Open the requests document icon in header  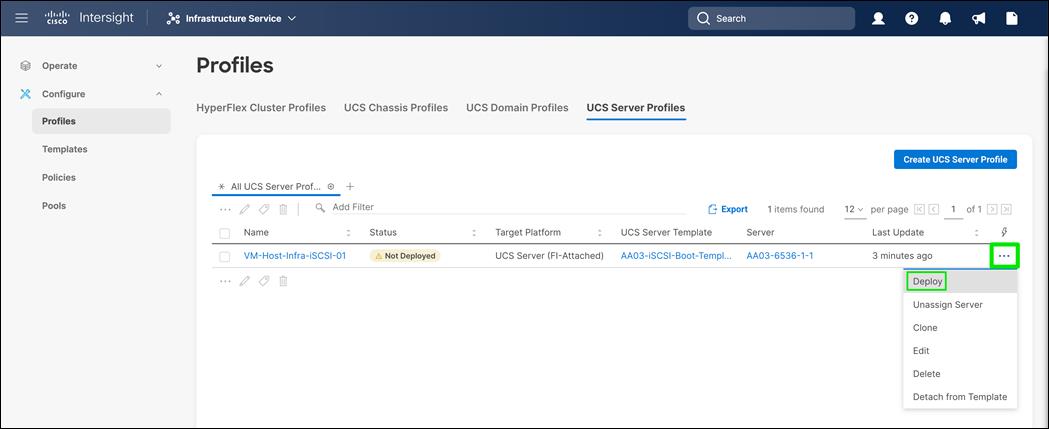pyautogui.click(x=1012, y=19)
